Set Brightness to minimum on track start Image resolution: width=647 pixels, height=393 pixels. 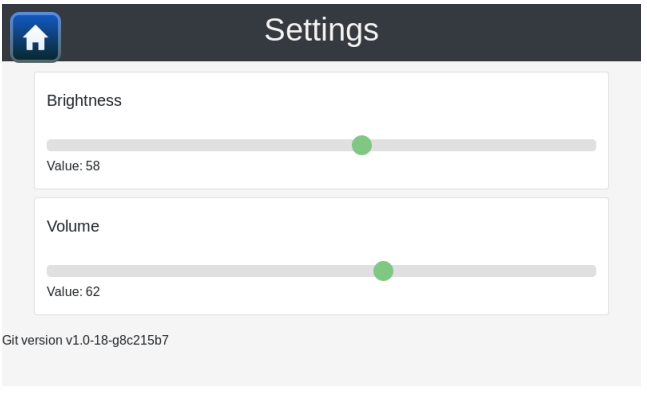50,145
